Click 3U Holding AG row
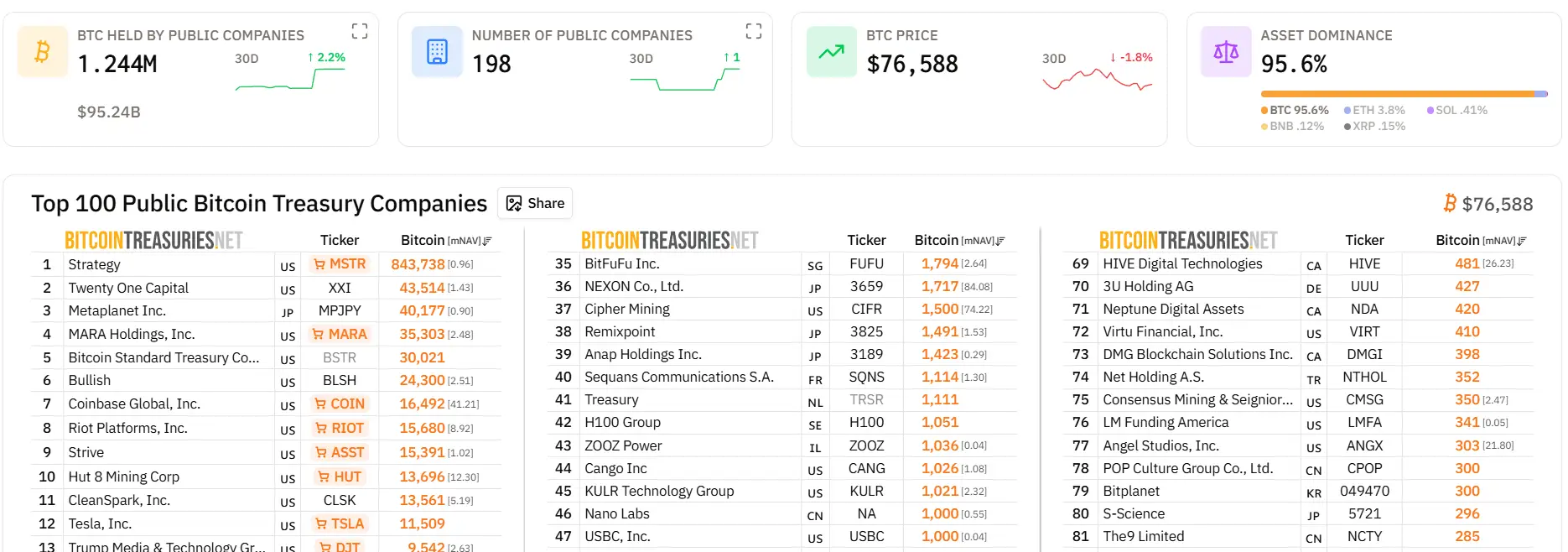The width and height of the screenshot is (1568, 552). coord(1299,286)
